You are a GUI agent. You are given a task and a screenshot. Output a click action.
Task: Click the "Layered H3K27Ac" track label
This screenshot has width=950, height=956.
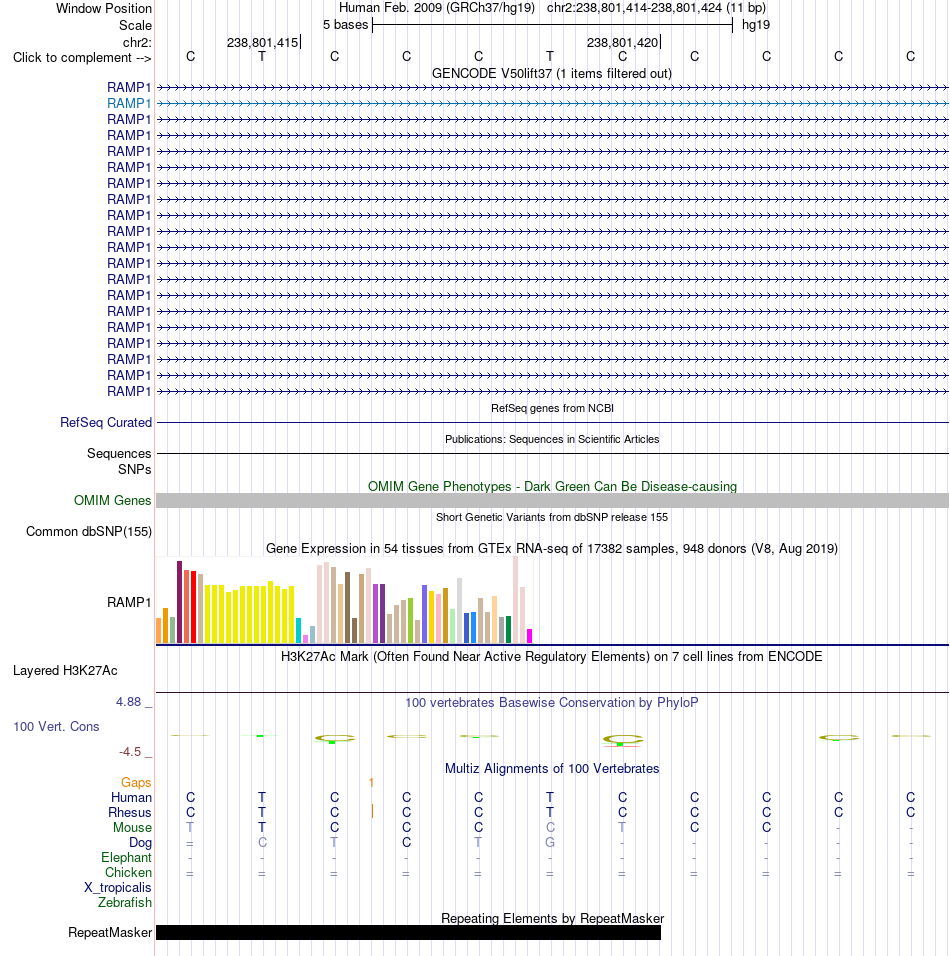pos(65,671)
